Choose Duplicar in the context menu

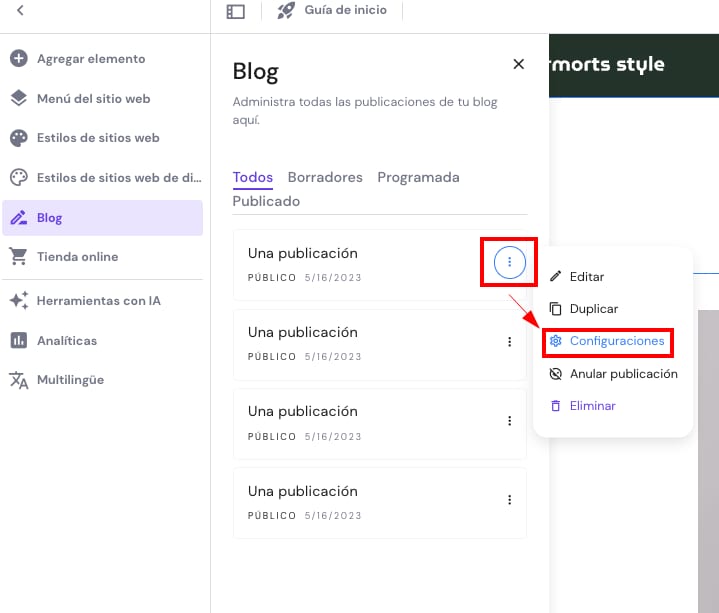pyautogui.click(x=593, y=309)
